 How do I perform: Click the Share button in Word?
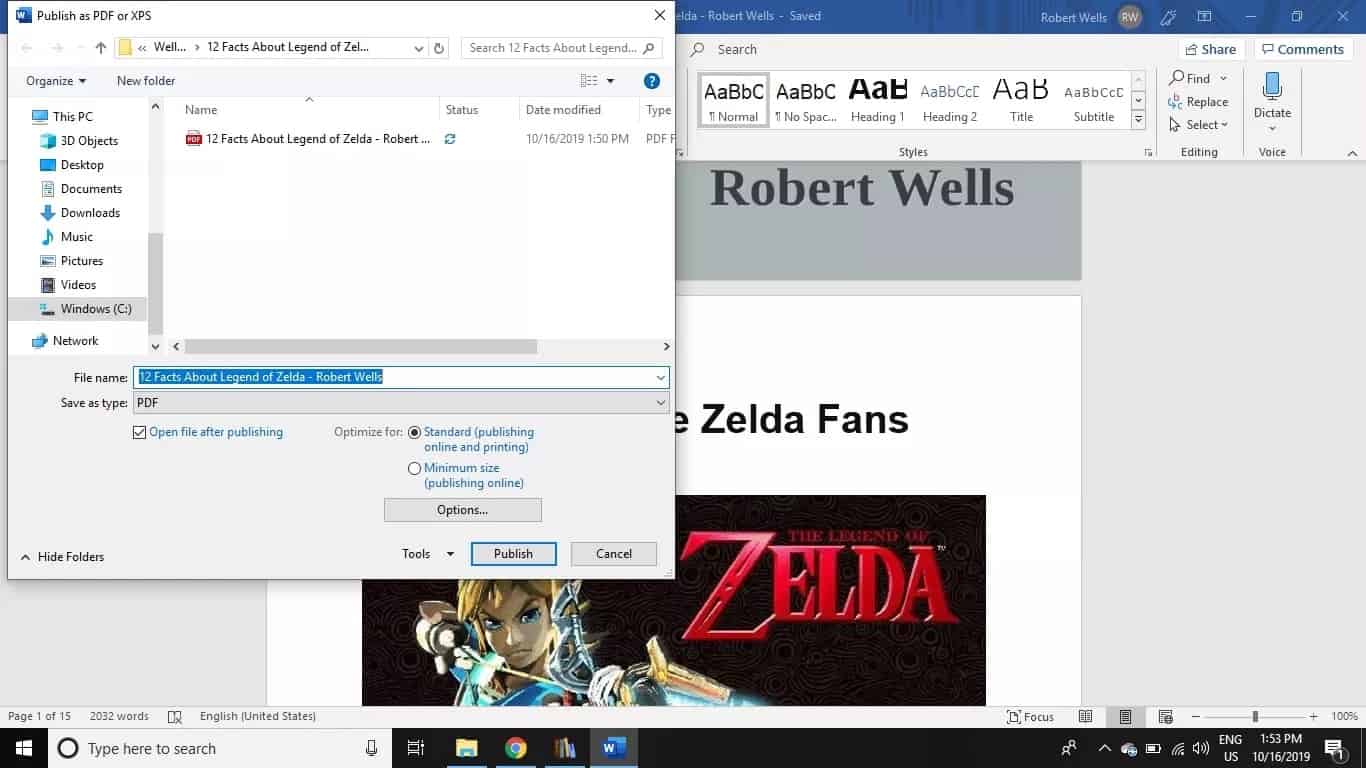[1210, 49]
